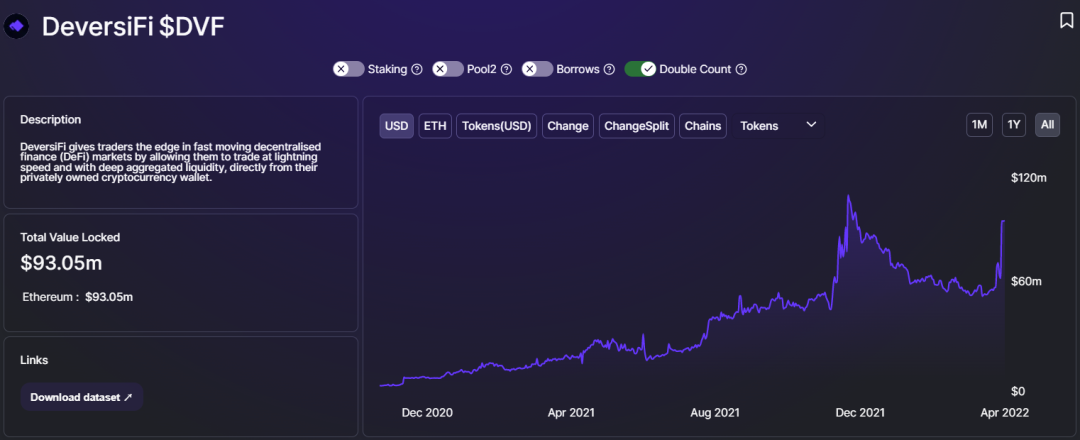Image resolution: width=1080 pixels, height=440 pixels.
Task: Open the Staking help question icon
Action: (x=417, y=69)
